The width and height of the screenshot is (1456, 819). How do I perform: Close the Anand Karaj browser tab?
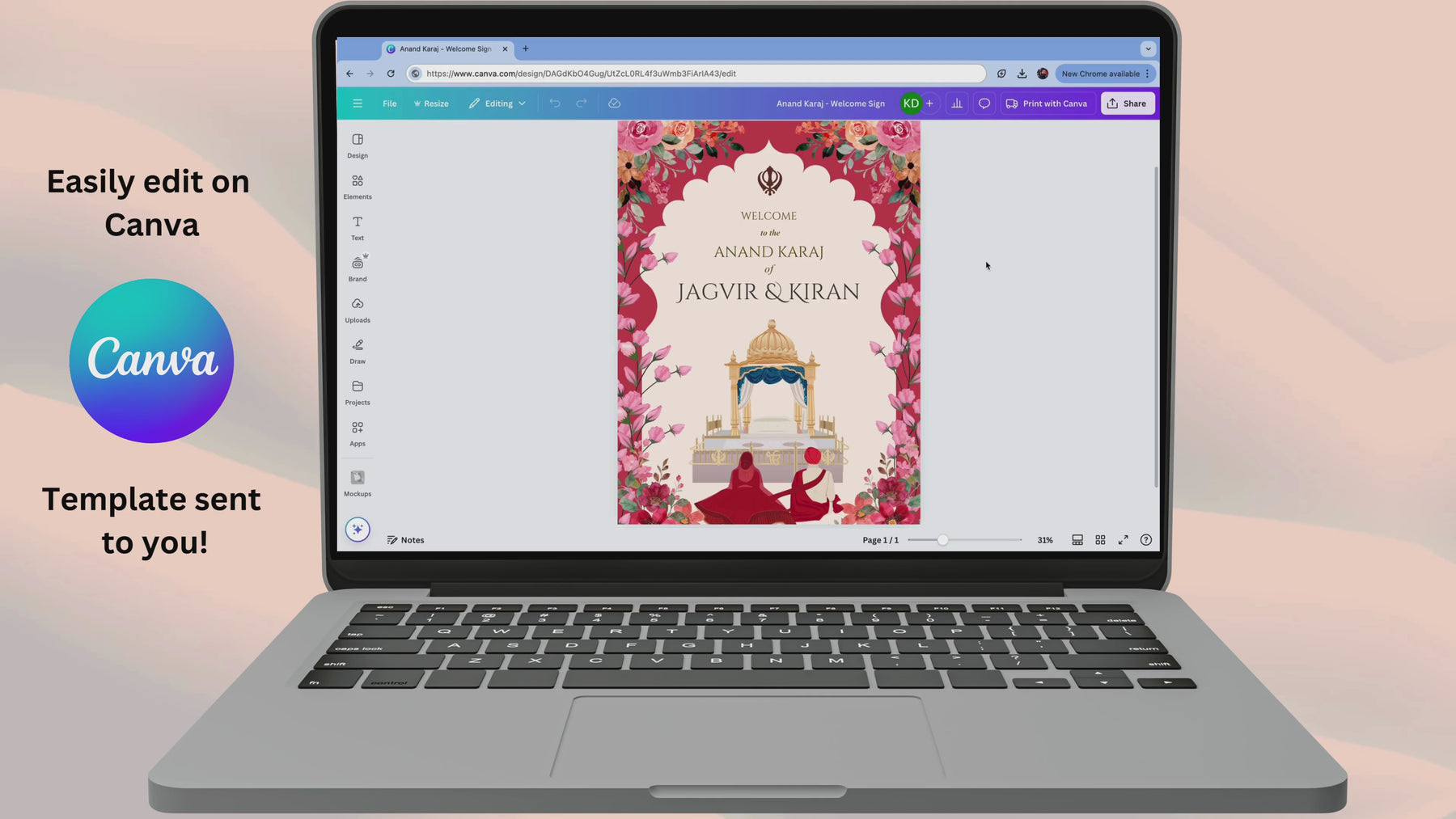[505, 49]
